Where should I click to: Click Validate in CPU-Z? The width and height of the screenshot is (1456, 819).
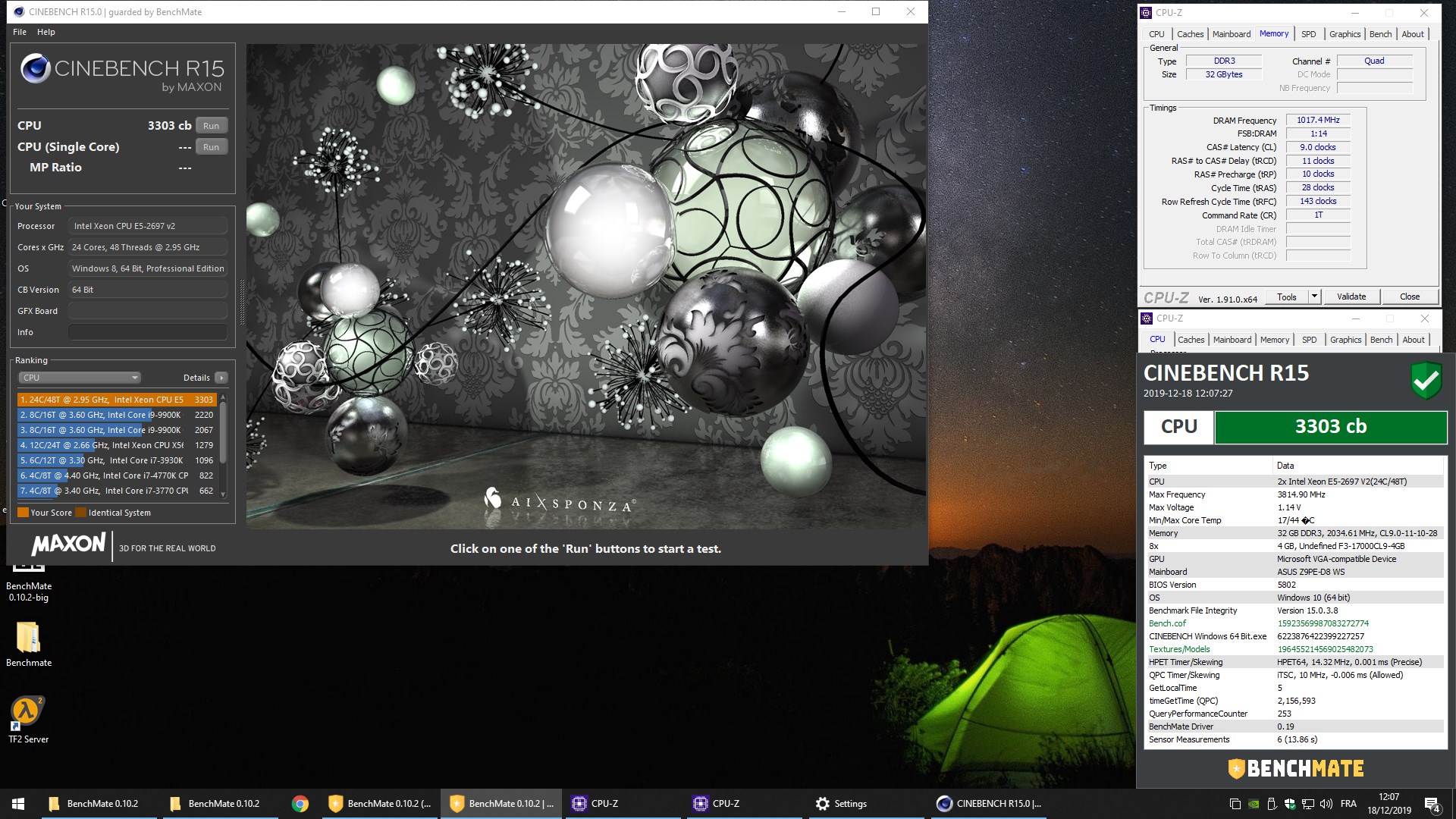click(x=1351, y=297)
